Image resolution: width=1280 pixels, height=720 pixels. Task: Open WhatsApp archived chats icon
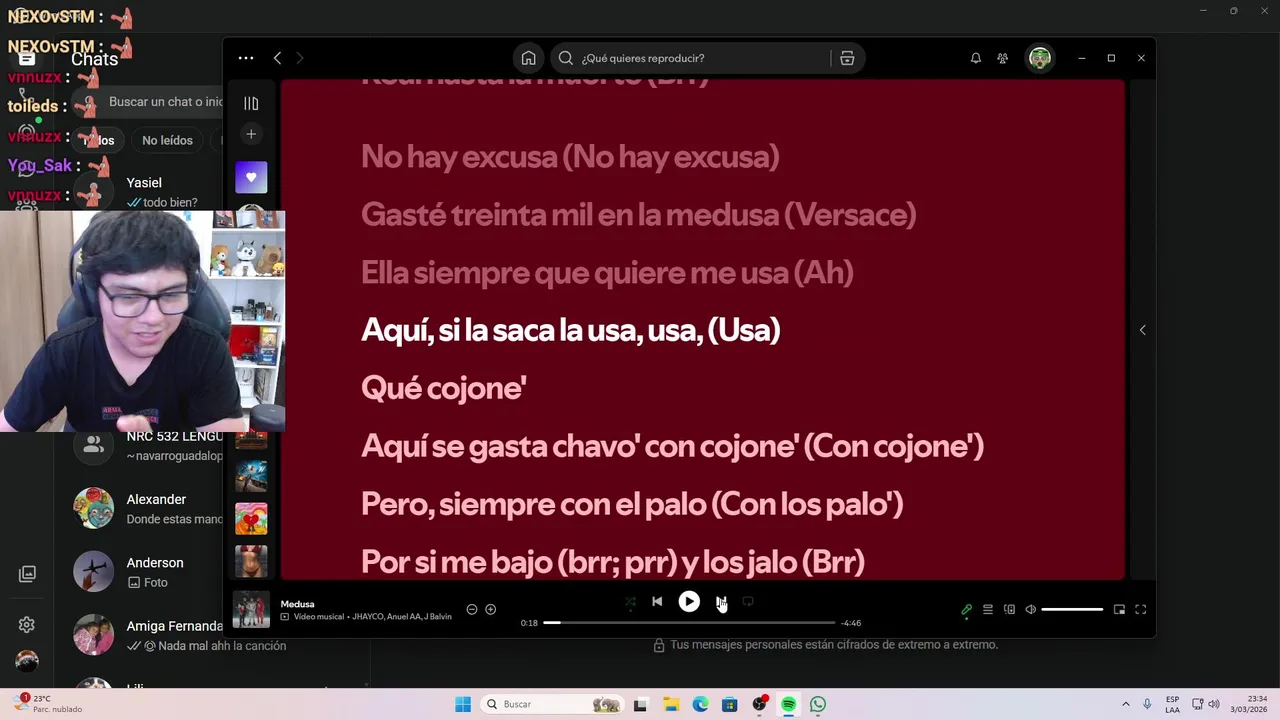point(27,574)
